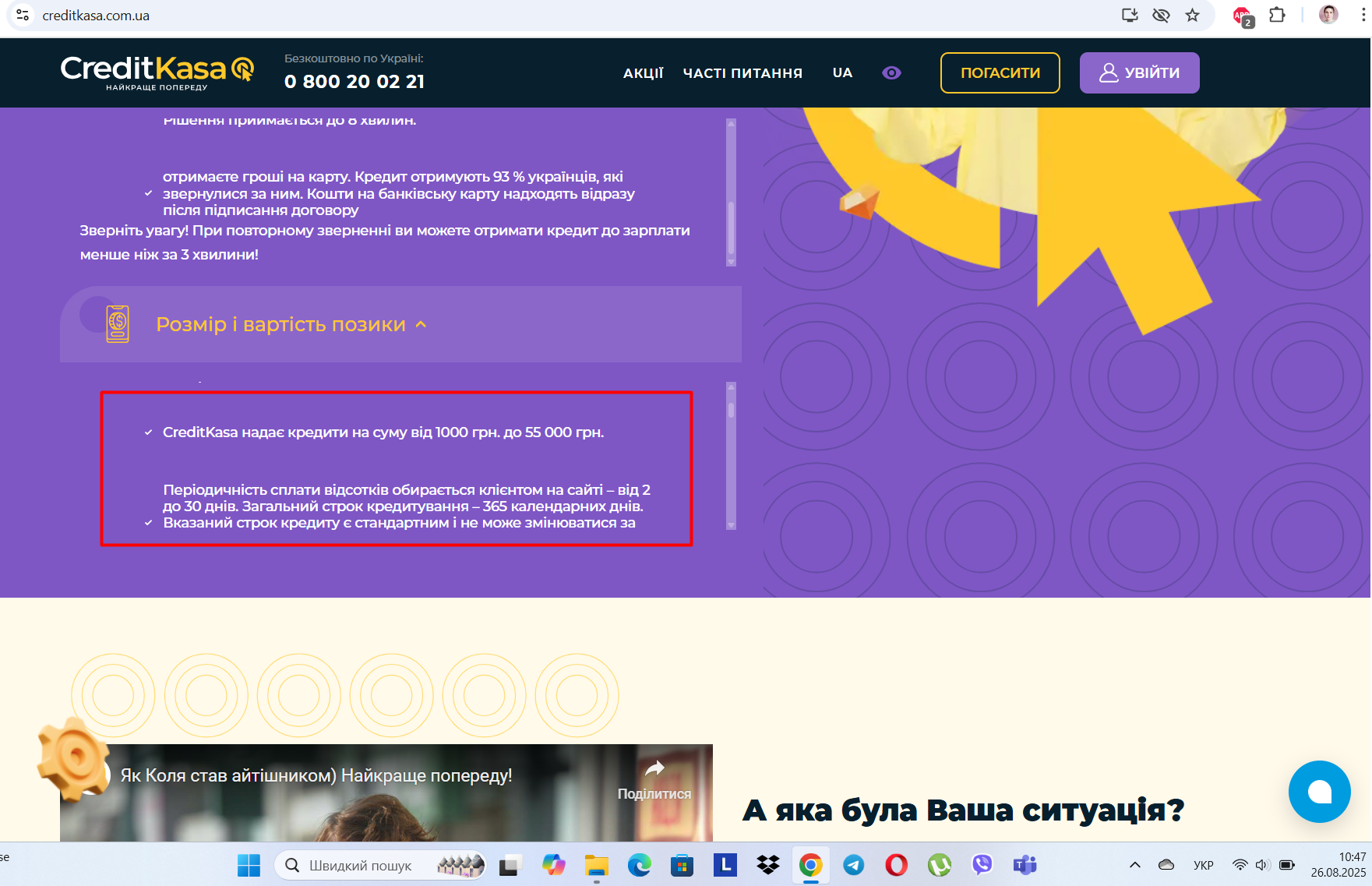Click the Поділитися share arrow on the video
1372x886 pixels.
click(654, 769)
